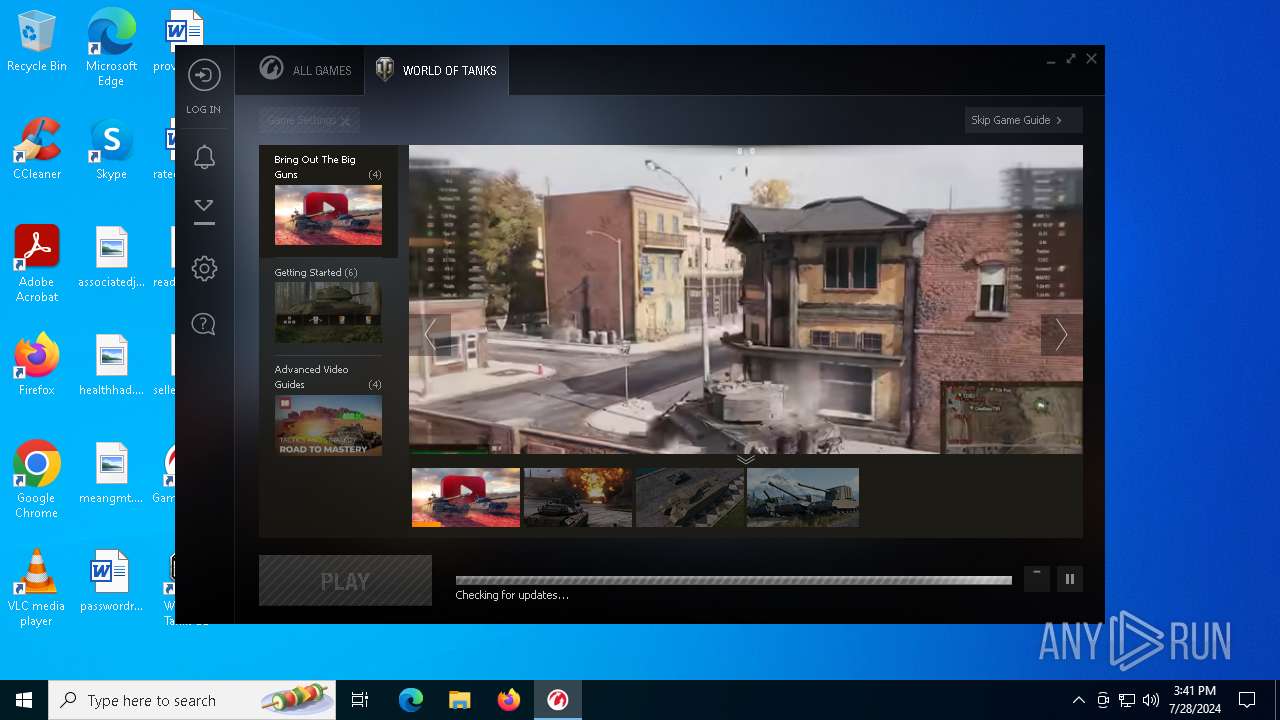Image resolution: width=1280 pixels, height=720 pixels.
Task: Go to previous video with left arrow
Action: coord(430,335)
